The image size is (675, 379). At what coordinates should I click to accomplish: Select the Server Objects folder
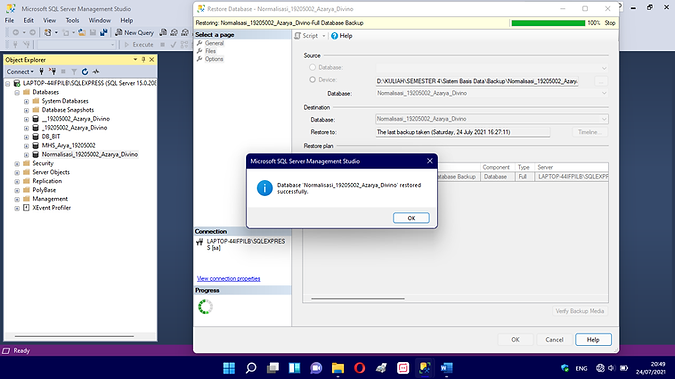[x=51, y=172]
